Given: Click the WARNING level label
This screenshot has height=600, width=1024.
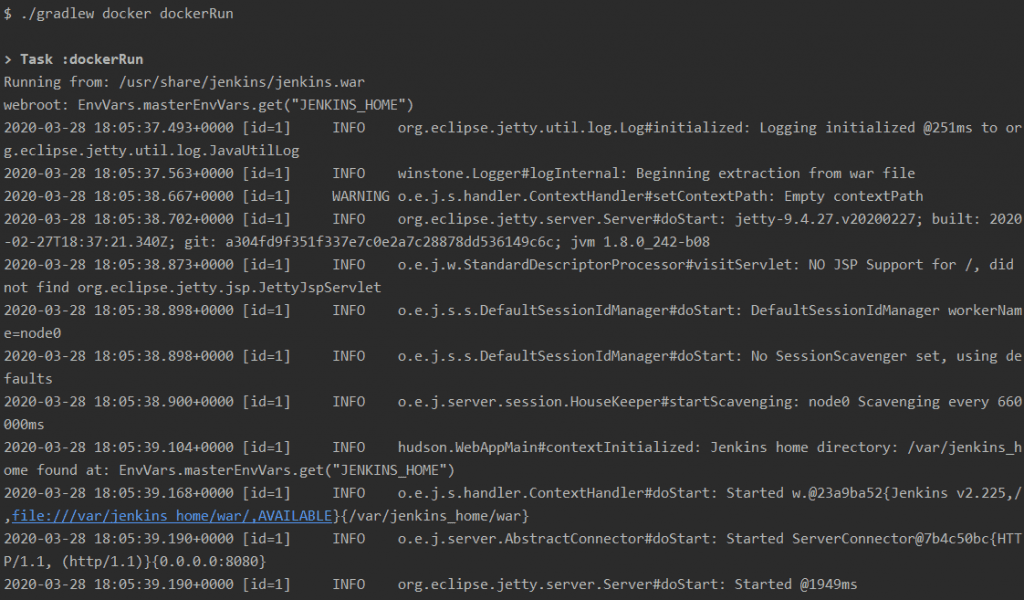Looking at the screenshot, I should point(361,196).
